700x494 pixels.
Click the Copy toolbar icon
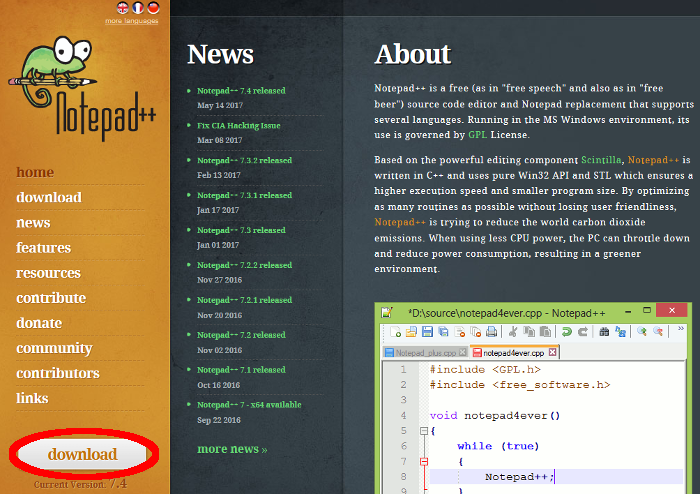pyautogui.click(x=529, y=332)
